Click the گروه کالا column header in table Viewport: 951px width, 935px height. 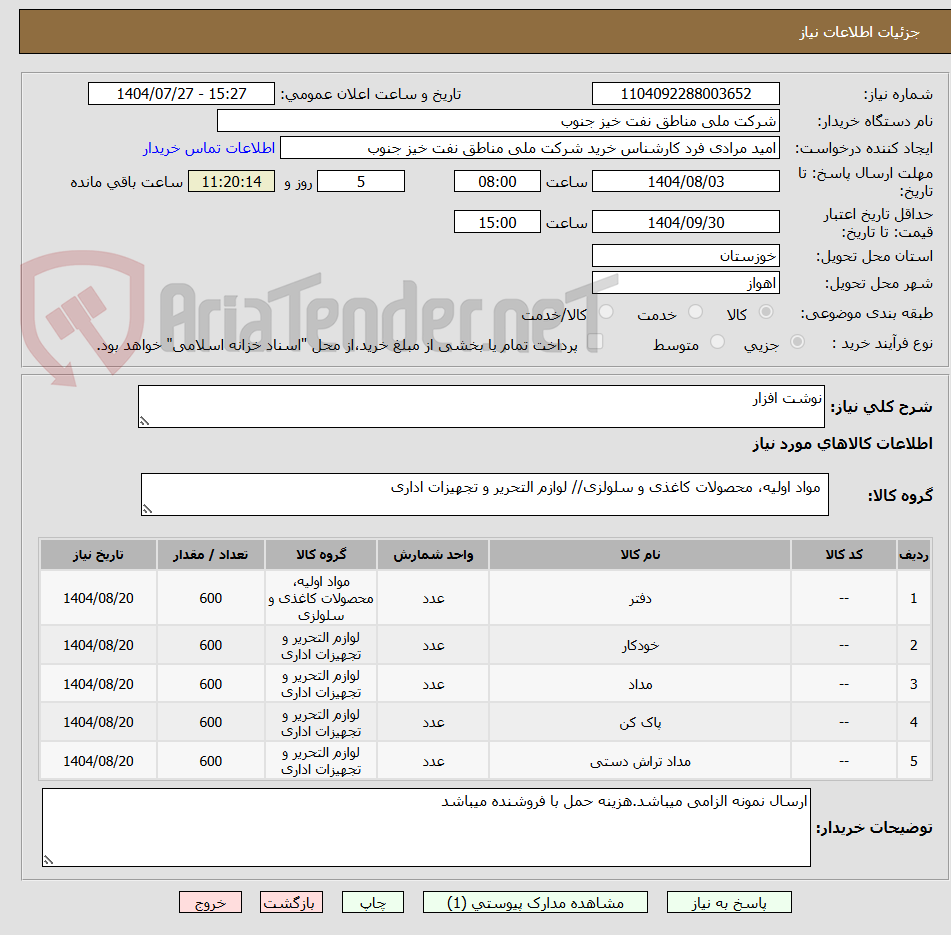tap(321, 554)
